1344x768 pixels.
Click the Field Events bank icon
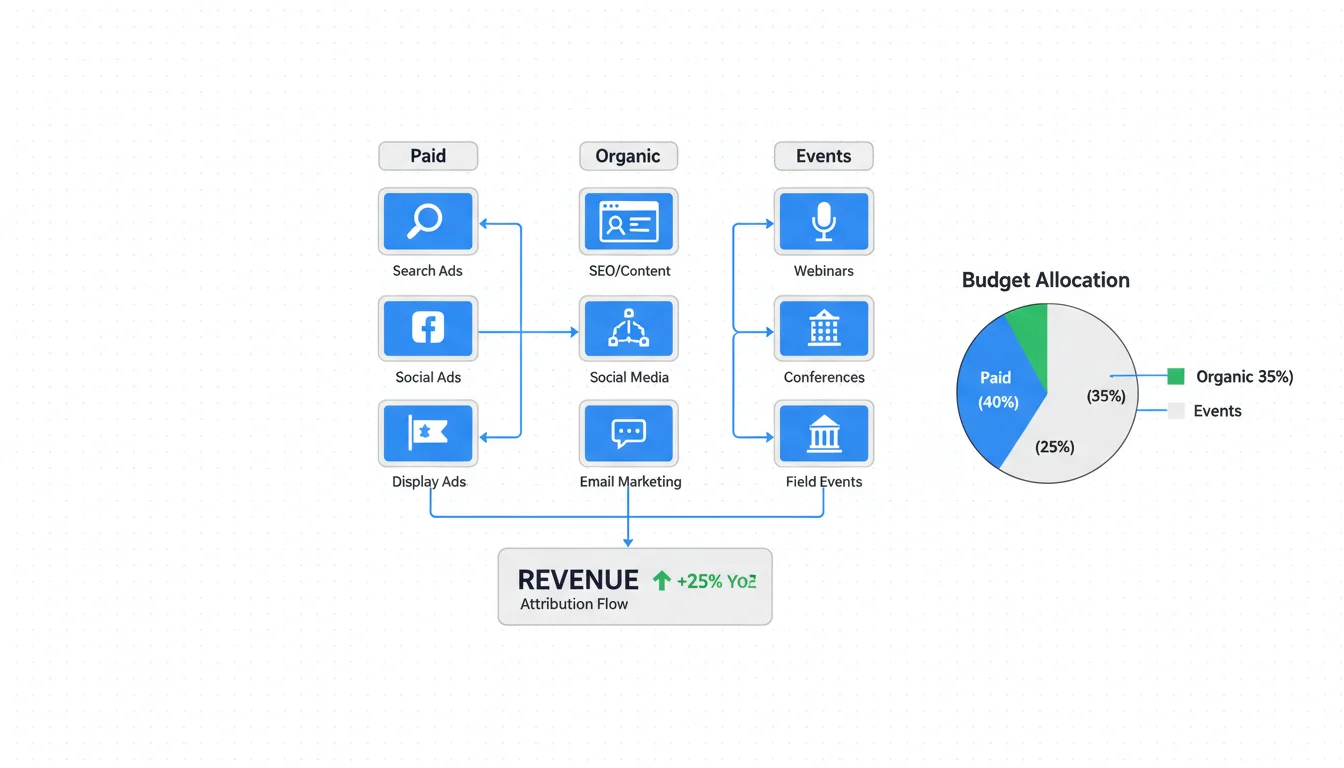[823, 433]
